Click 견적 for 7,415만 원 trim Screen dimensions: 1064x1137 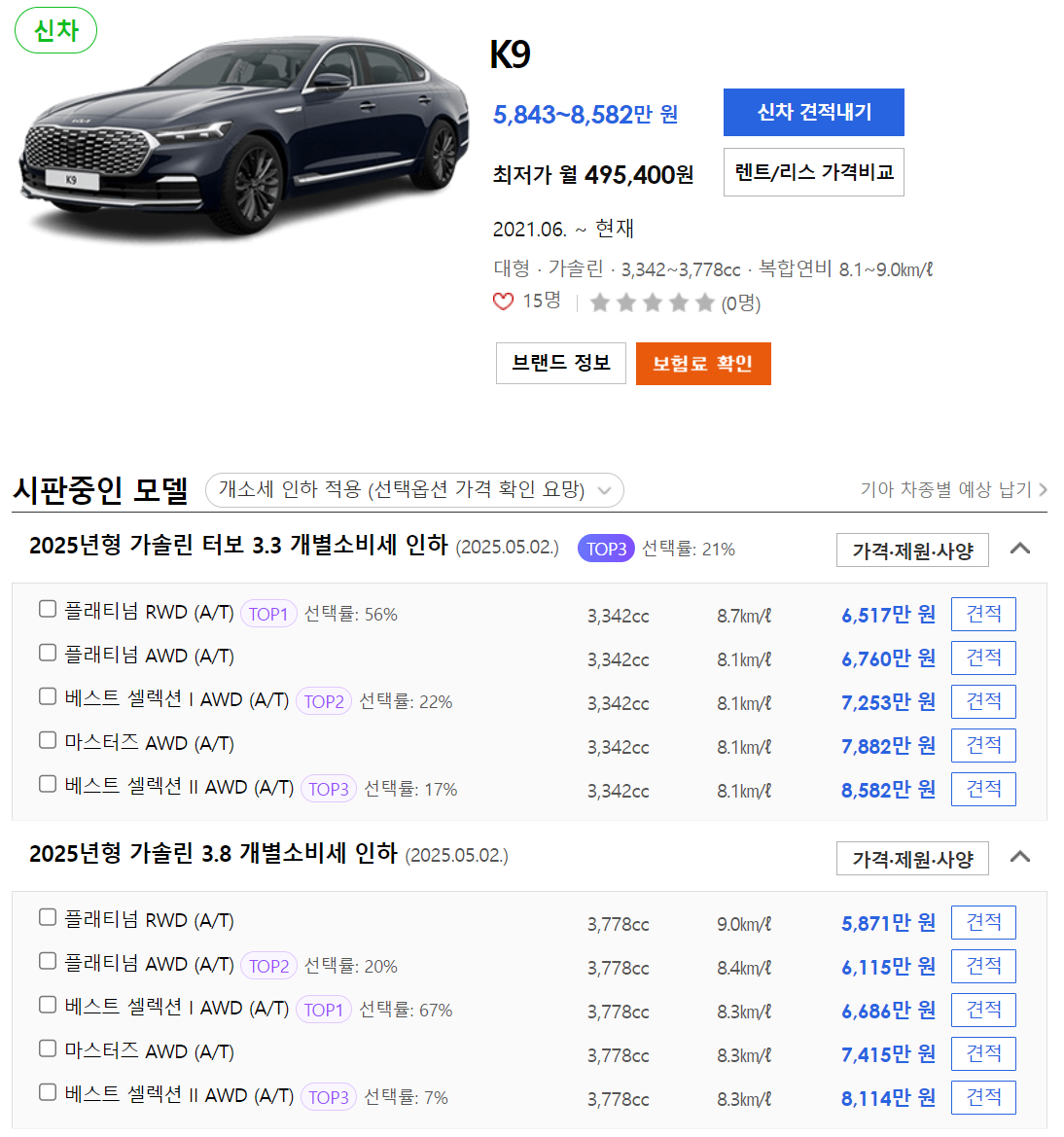982,1053
